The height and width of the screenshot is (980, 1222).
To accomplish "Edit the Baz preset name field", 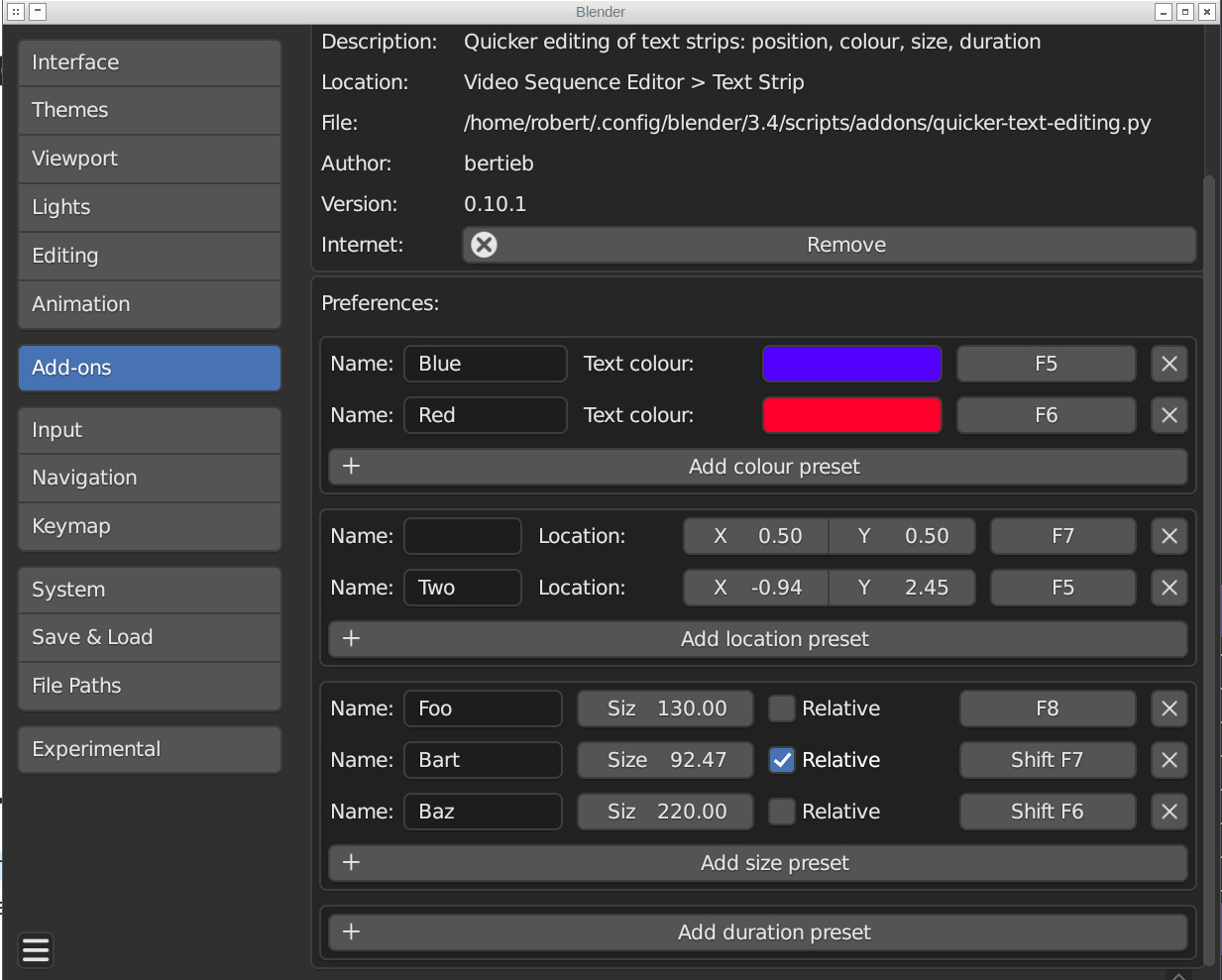I will tap(483, 812).
